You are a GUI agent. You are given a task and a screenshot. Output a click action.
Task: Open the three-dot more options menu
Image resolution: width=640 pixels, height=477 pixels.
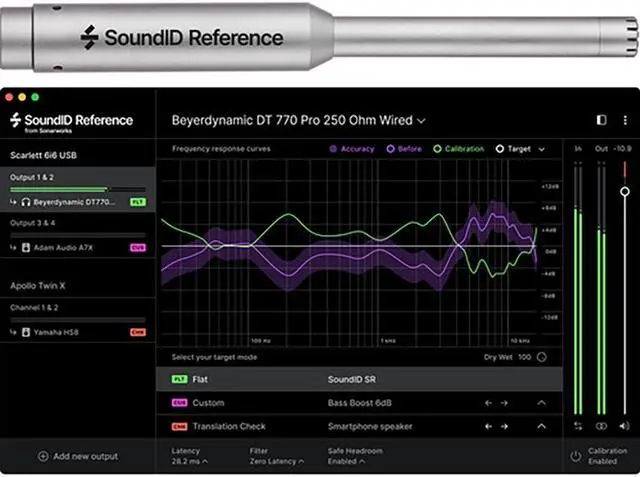pyautogui.click(x=623, y=120)
